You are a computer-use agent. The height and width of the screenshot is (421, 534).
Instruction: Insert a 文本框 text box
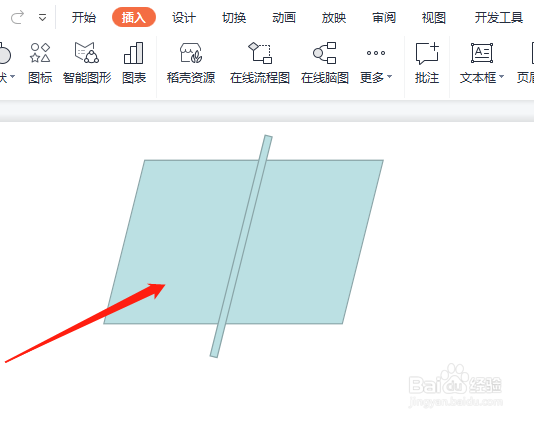[x=478, y=63]
